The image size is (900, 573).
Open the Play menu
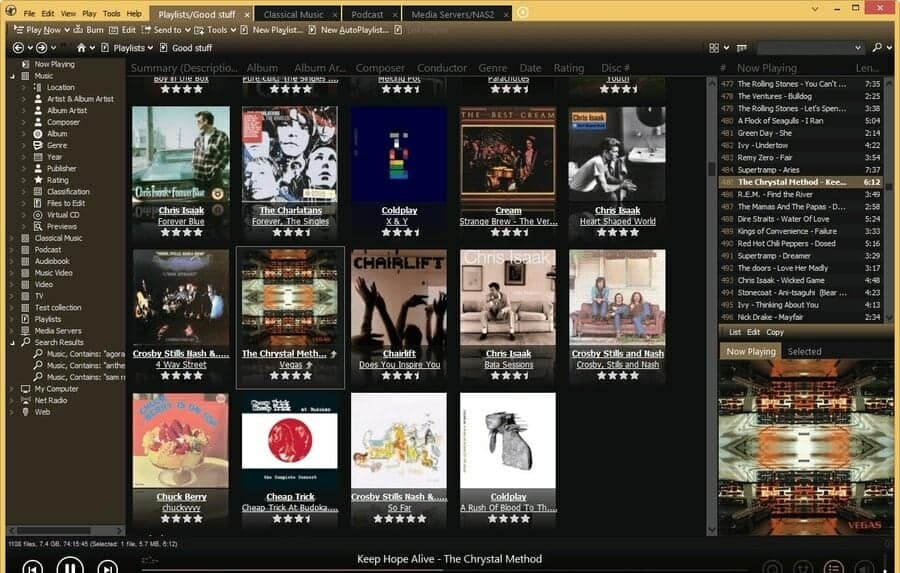89,13
